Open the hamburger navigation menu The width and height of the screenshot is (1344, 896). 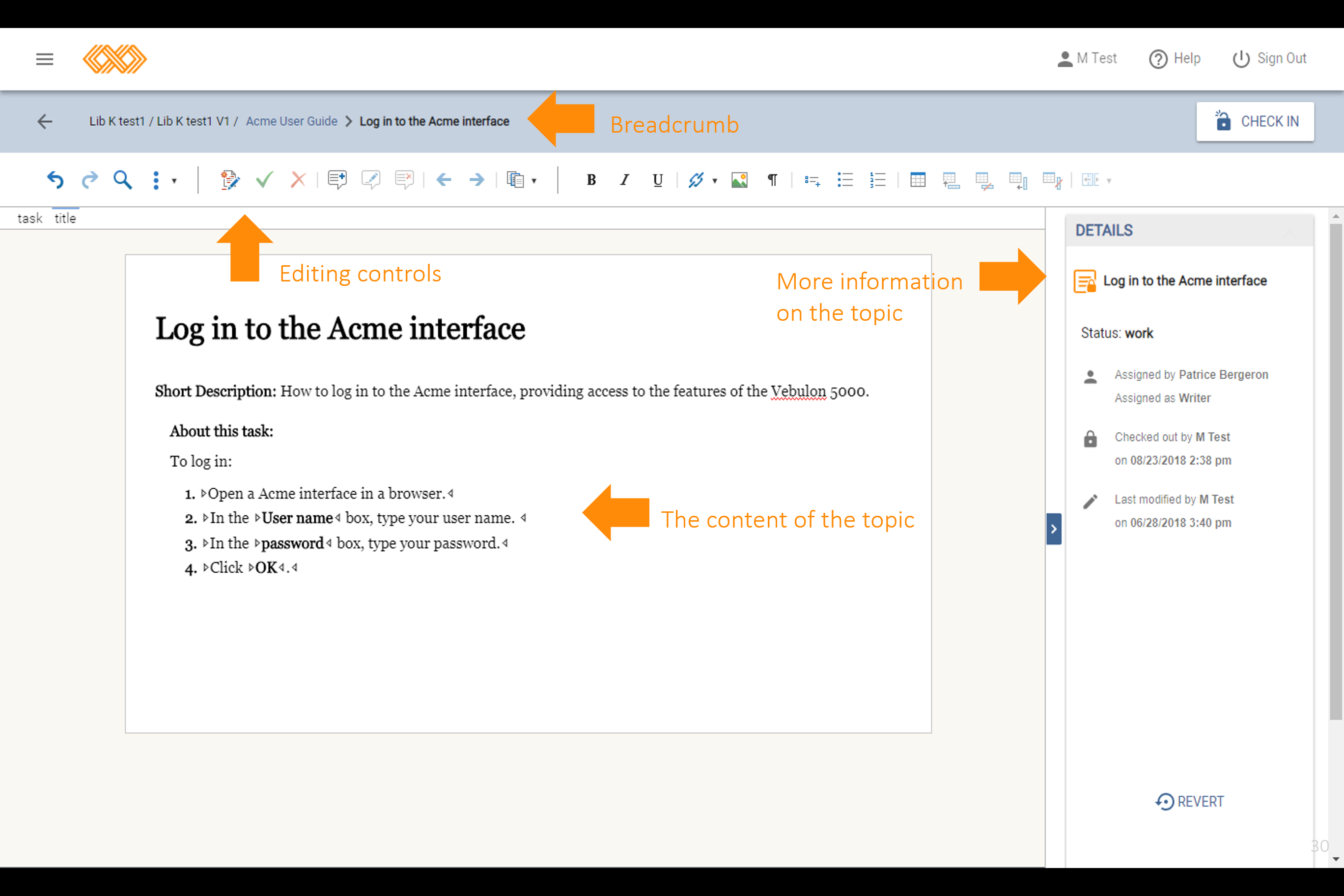45,59
